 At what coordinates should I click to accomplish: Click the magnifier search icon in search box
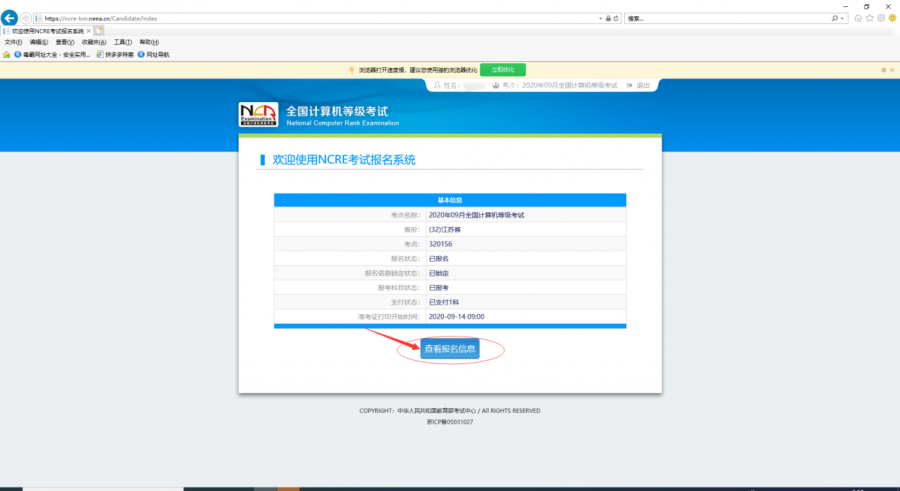coord(836,18)
